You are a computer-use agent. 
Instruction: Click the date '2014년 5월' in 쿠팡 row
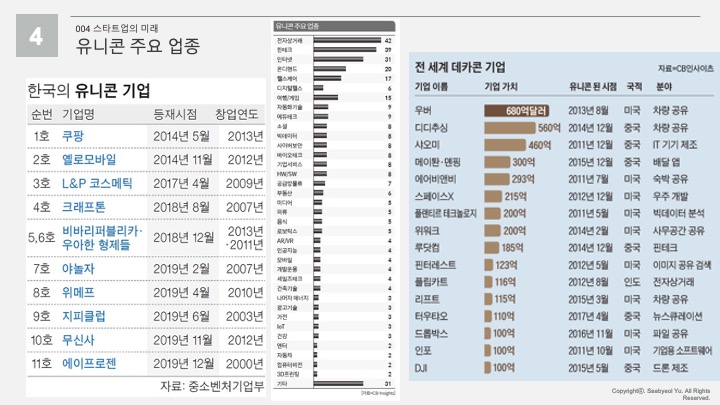181,136
